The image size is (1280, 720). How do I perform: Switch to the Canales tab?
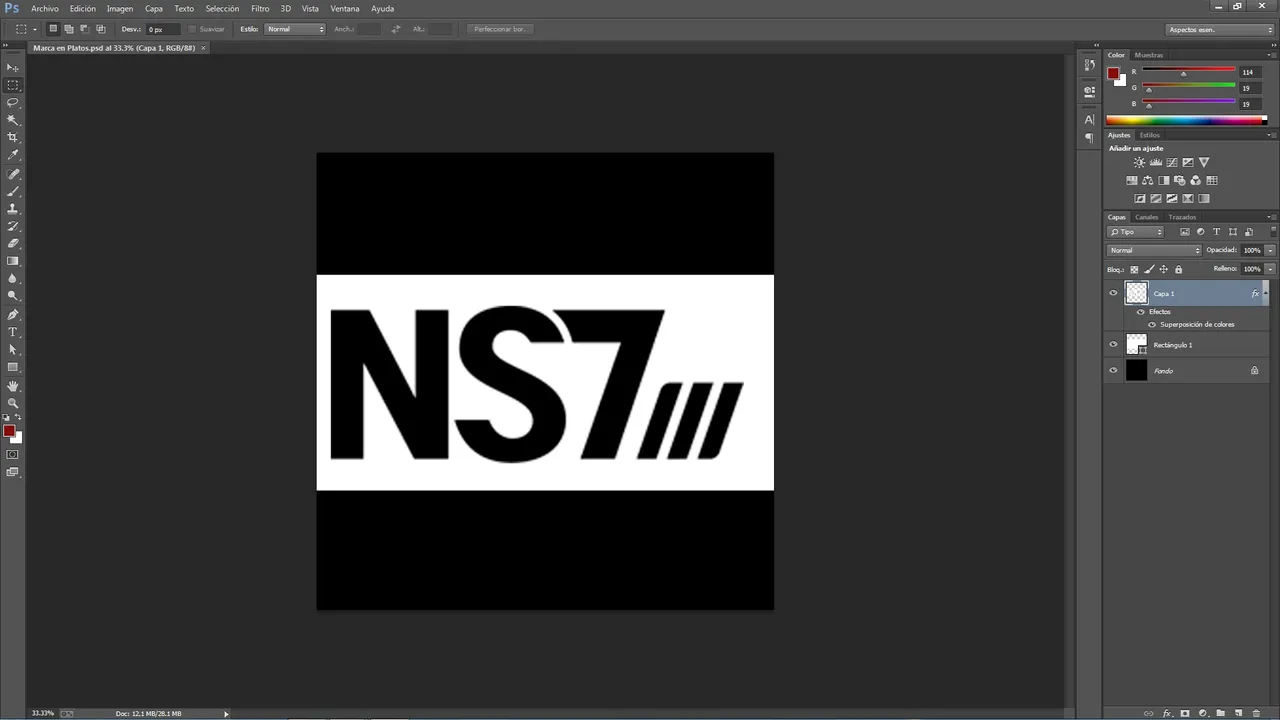point(1146,217)
